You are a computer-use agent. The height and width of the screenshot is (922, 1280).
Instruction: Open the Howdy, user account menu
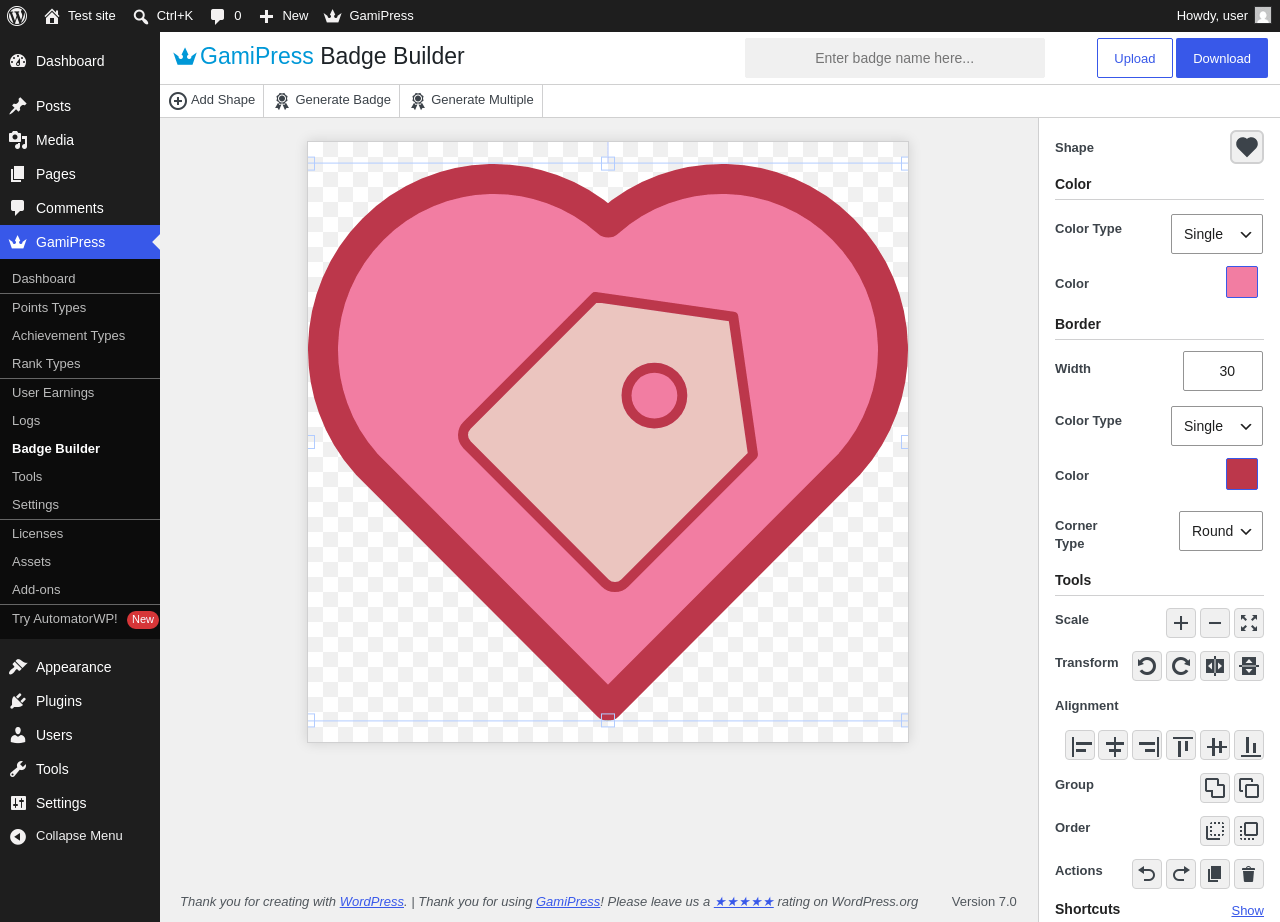pyautogui.click(x=1224, y=16)
